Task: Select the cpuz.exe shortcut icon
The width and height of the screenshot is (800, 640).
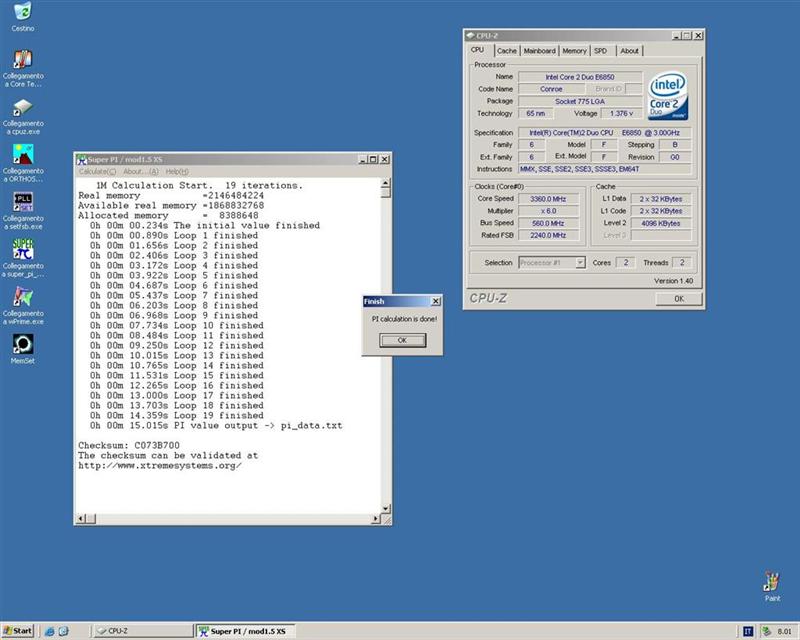Action: pyautogui.click(x=22, y=107)
